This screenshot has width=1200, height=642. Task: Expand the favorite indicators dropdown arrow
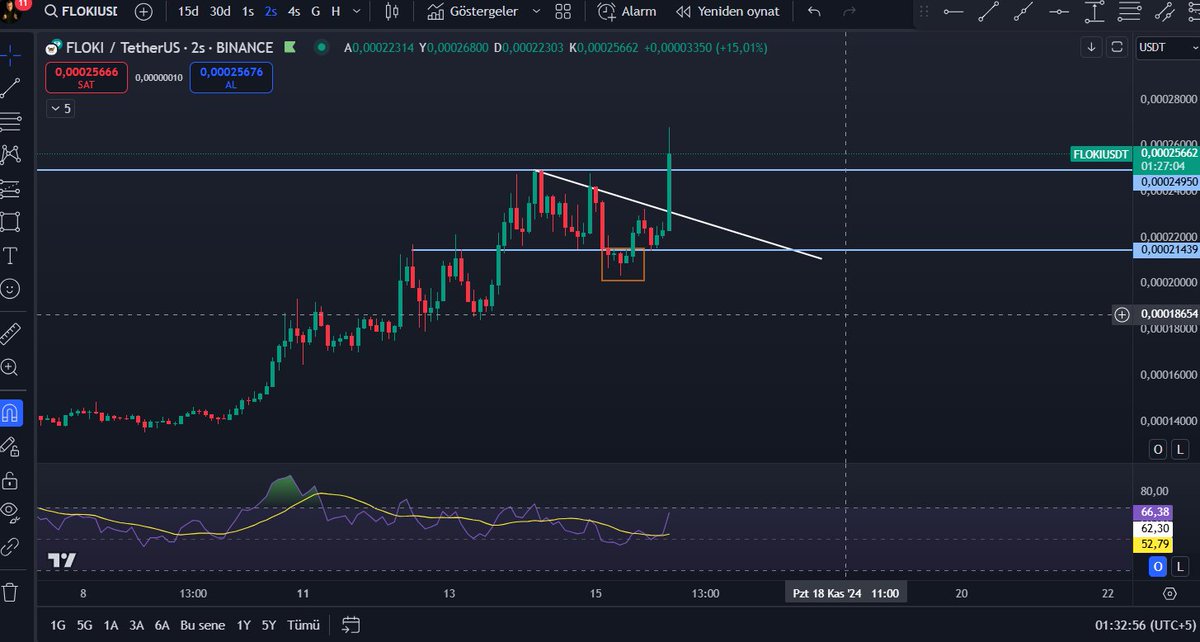(536, 12)
